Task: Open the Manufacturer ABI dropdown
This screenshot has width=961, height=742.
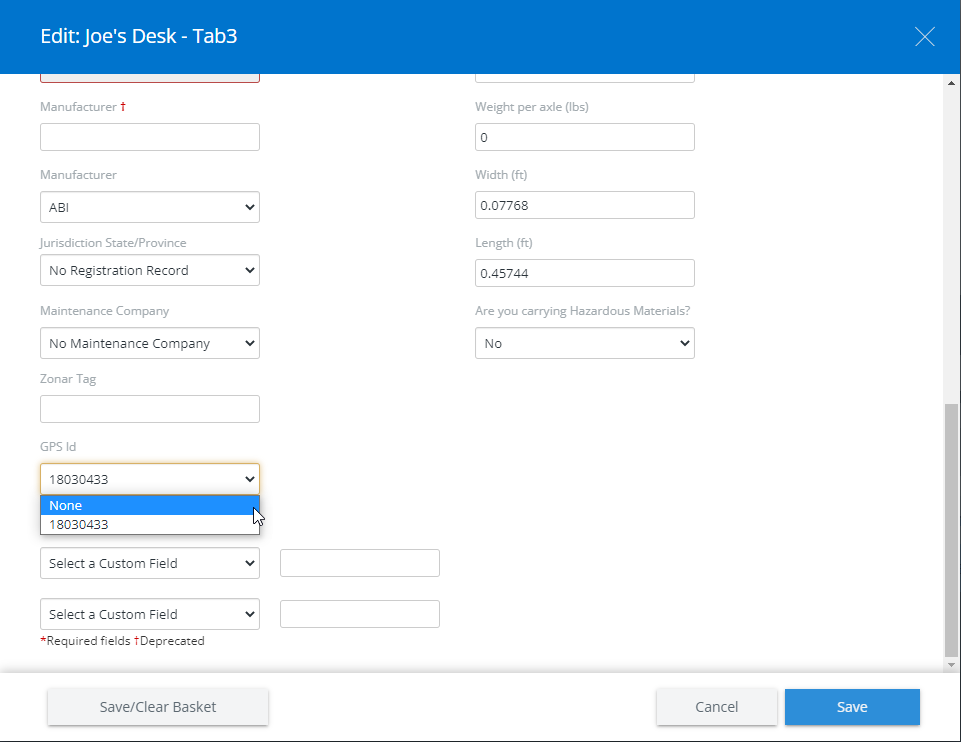Action: point(150,207)
